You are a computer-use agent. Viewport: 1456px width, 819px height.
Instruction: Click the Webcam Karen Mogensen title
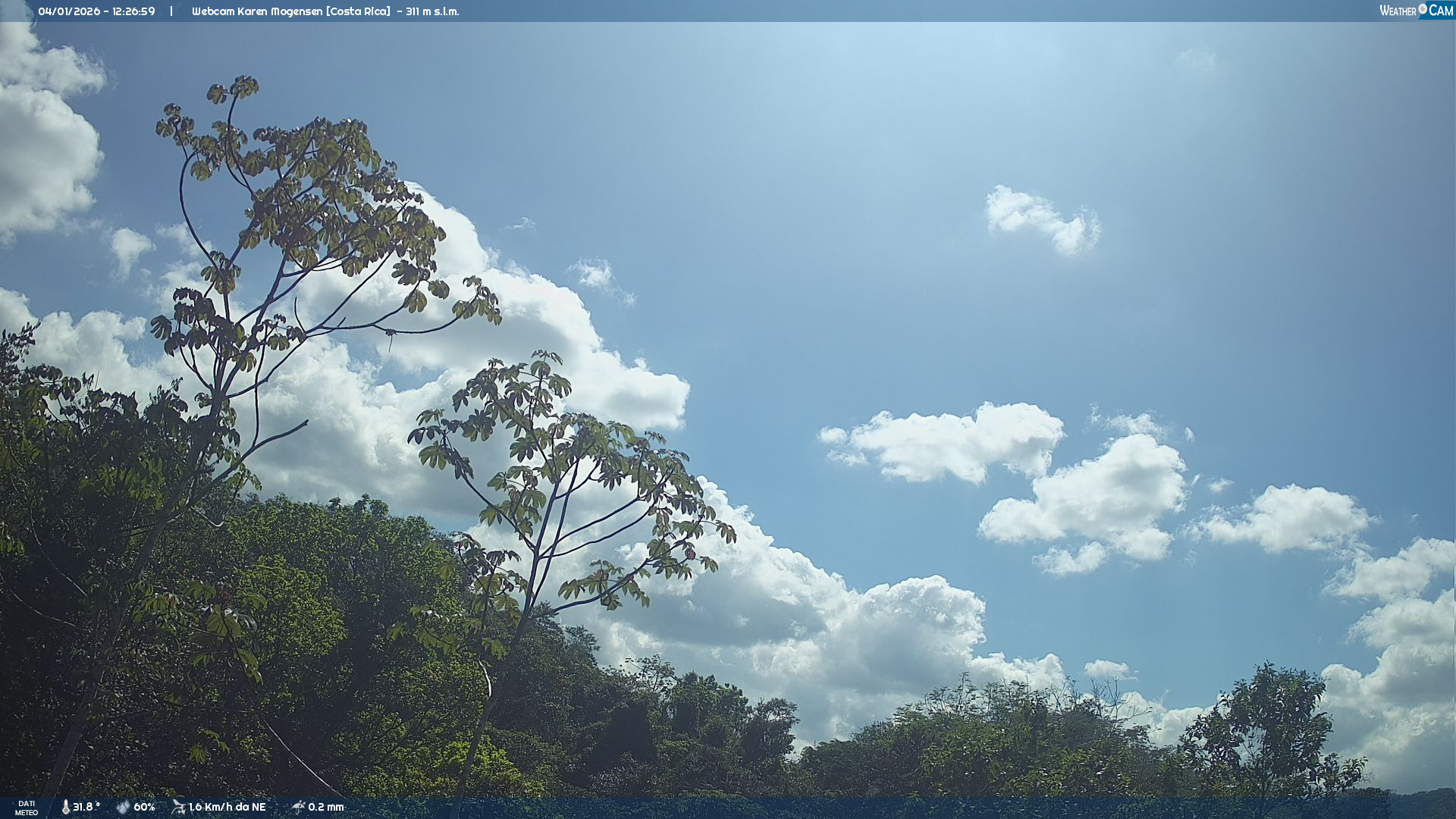[257, 11]
